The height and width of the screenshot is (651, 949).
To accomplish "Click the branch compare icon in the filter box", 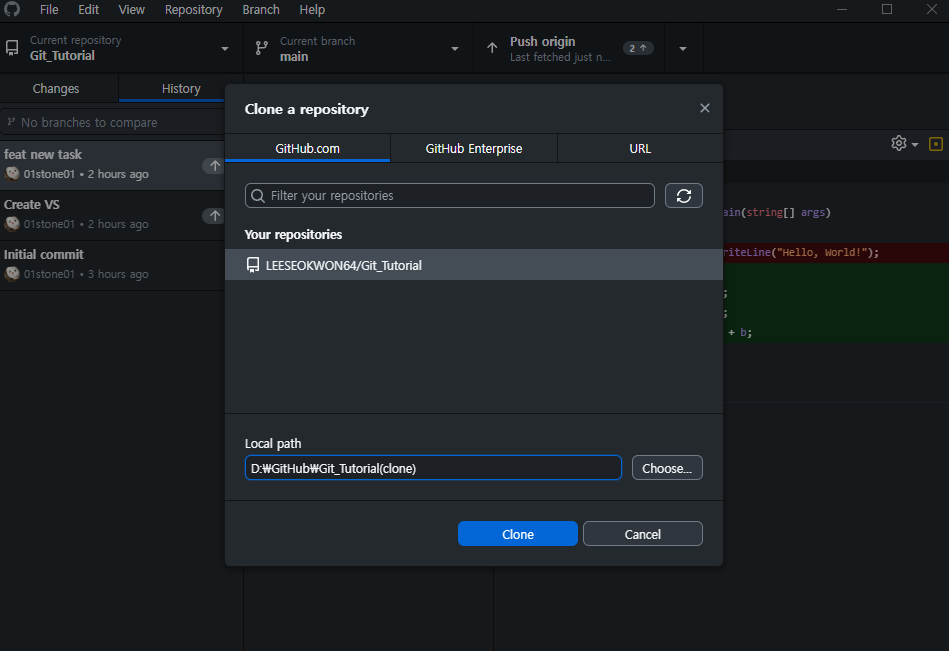I will pyautogui.click(x=11, y=122).
